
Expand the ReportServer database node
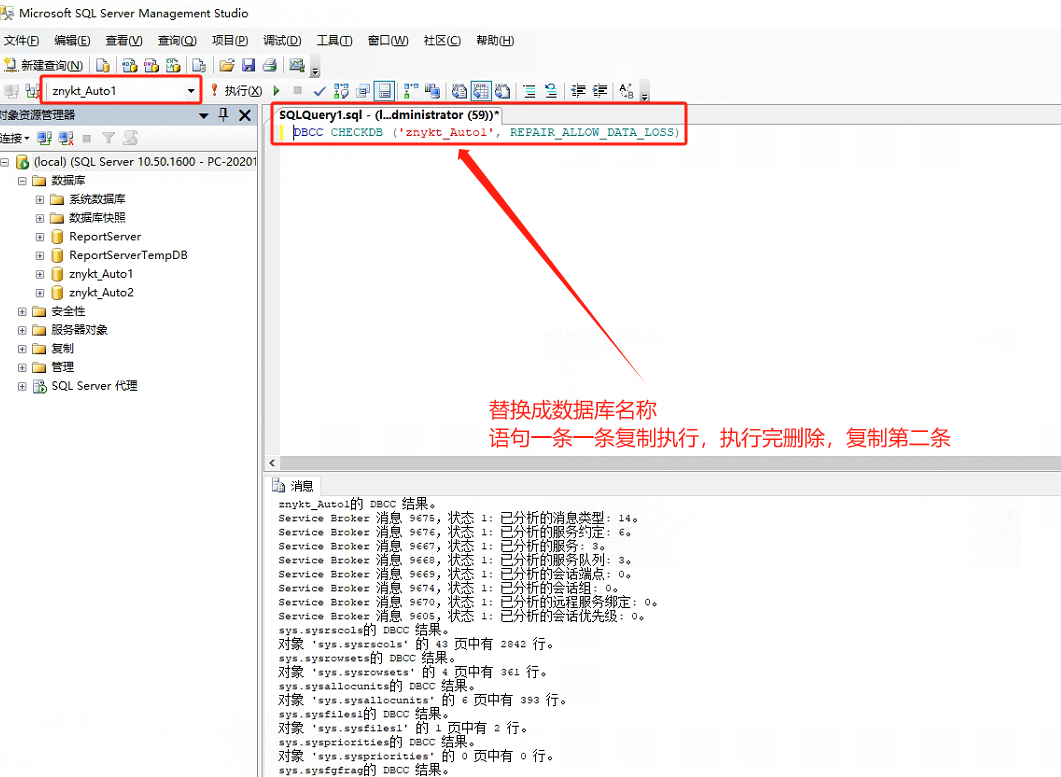click(40, 237)
